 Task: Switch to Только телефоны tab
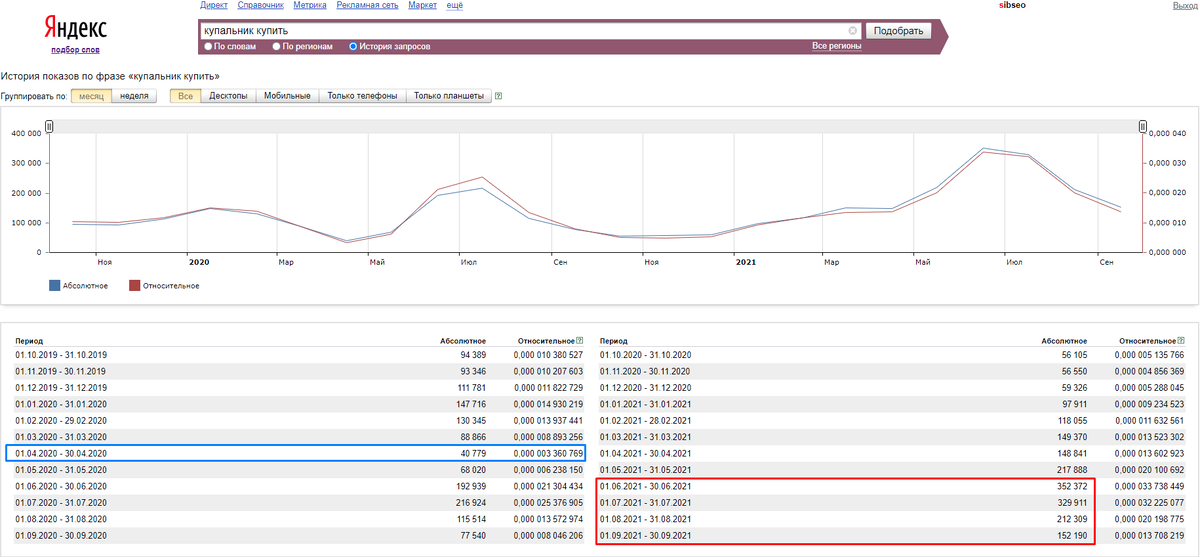point(362,96)
